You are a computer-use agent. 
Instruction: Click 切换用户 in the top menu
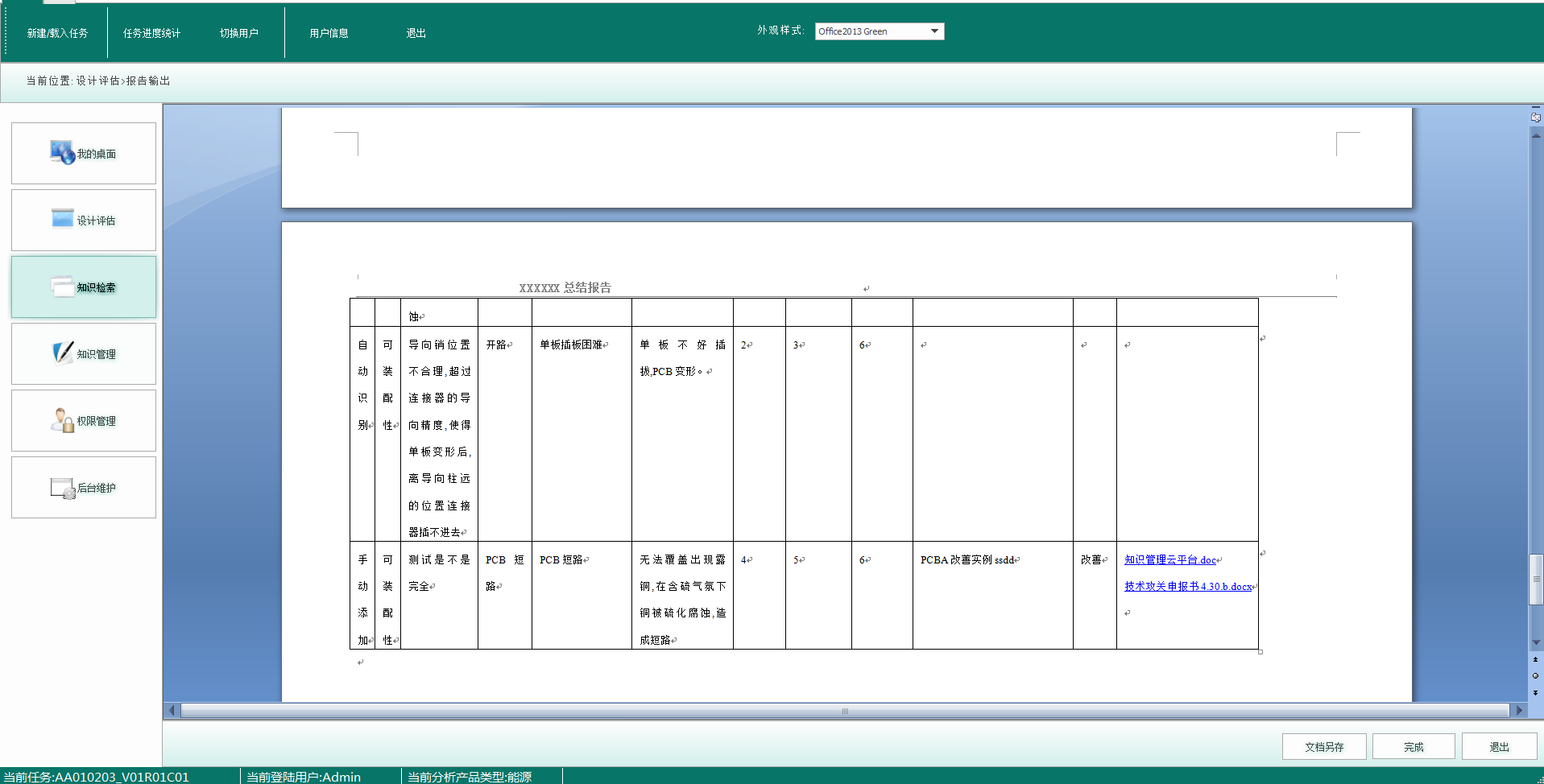point(239,33)
